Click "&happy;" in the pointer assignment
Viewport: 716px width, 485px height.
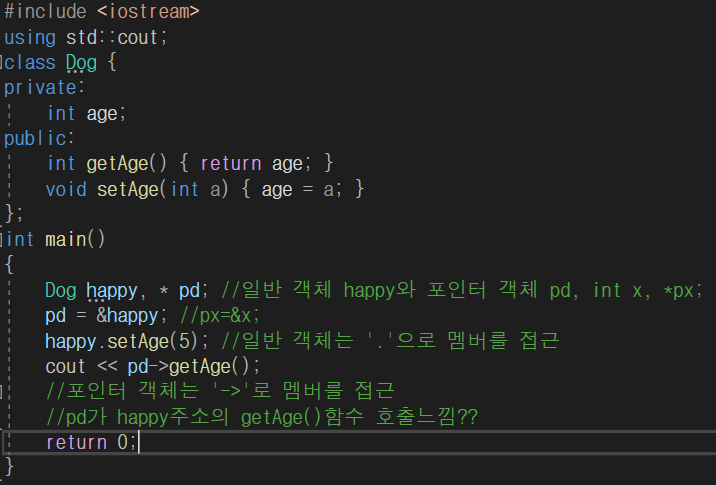pyautogui.click(x=132, y=316)
